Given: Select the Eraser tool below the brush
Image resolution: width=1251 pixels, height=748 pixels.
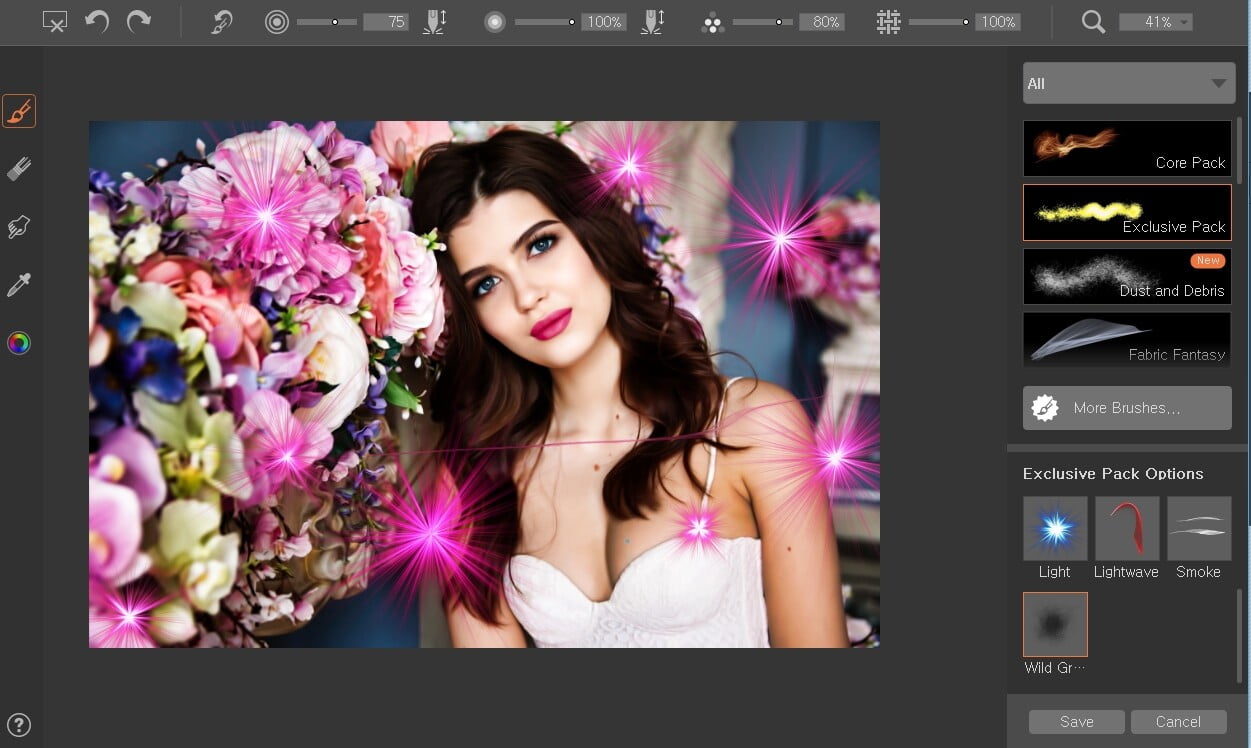Looking at the screenshot, I should tap(19, 170).
